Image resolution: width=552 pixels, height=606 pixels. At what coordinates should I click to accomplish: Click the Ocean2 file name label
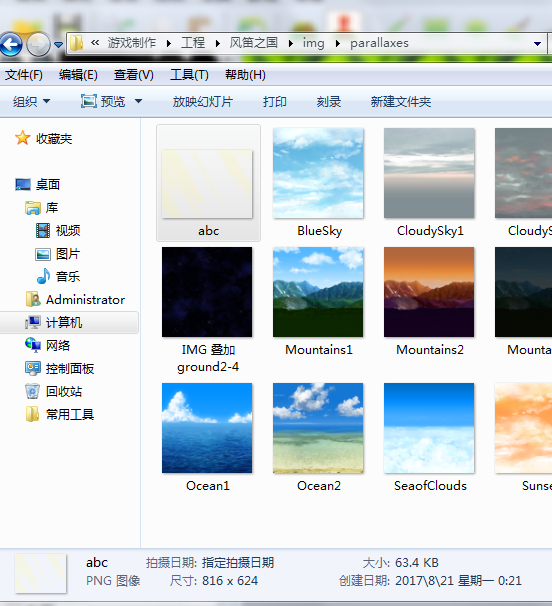point(319,486)
